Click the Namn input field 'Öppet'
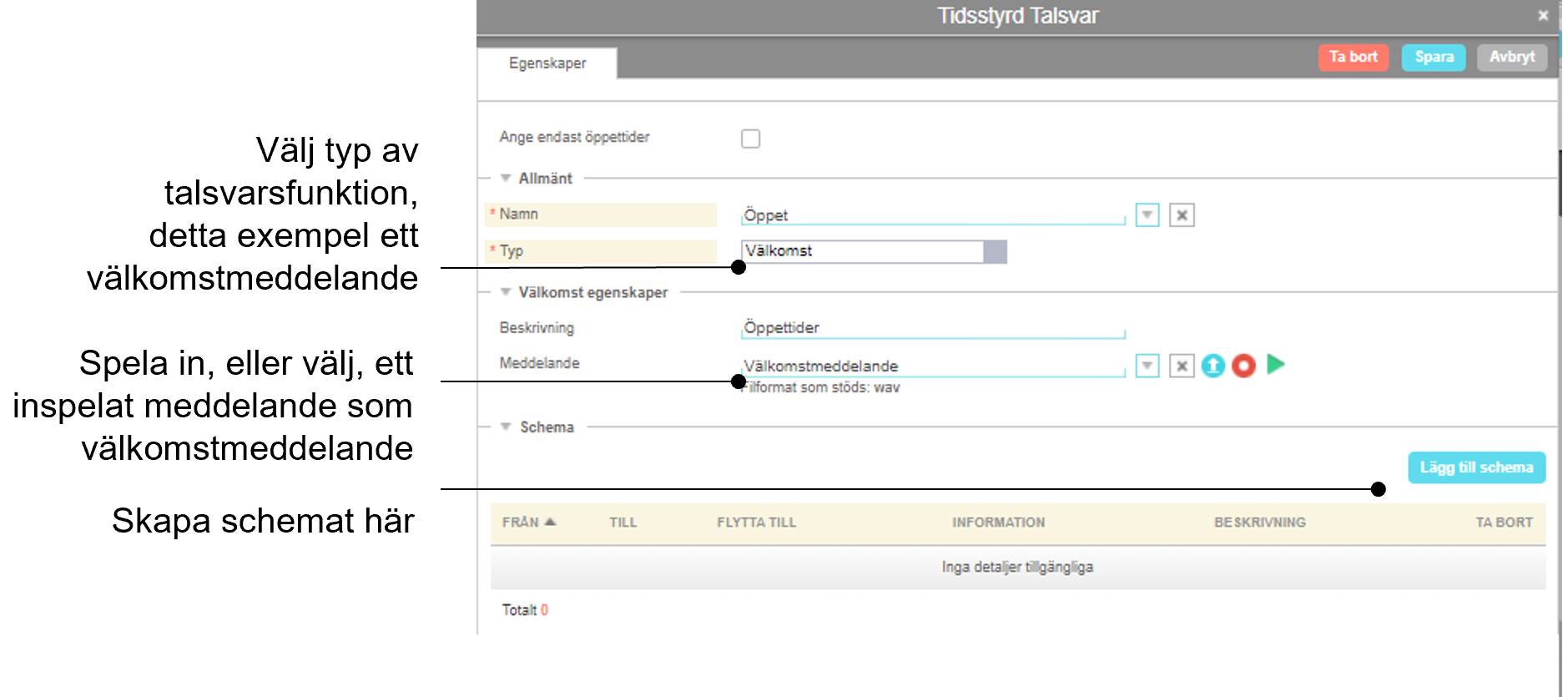Viewport: 1568px width, 697px height. (933, 215)
